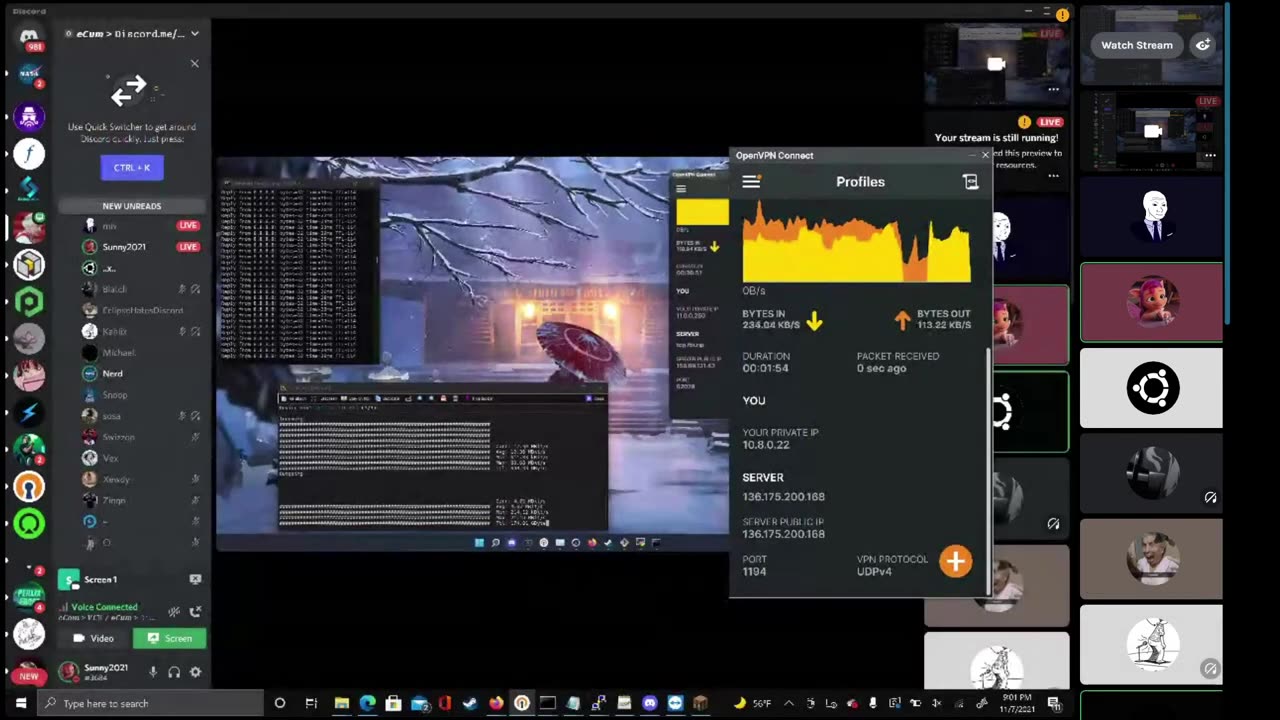Image resolution: width=1280 pixels, height=720 pixels.
Task: Open the Windows Start menu
Action: coord(20,703)
